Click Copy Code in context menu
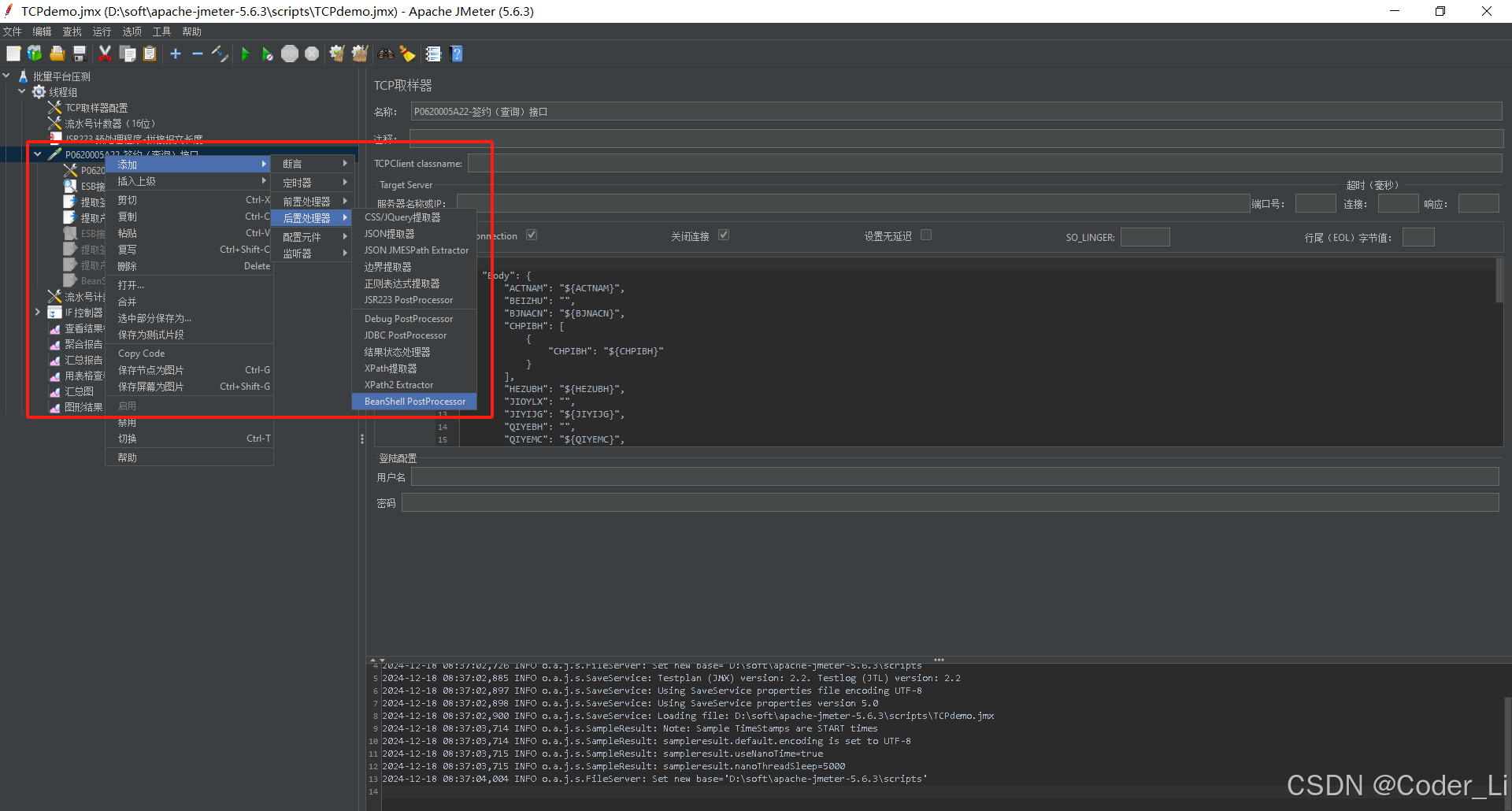The width and height of the screenshot is (1512, 811). [189, 354]
